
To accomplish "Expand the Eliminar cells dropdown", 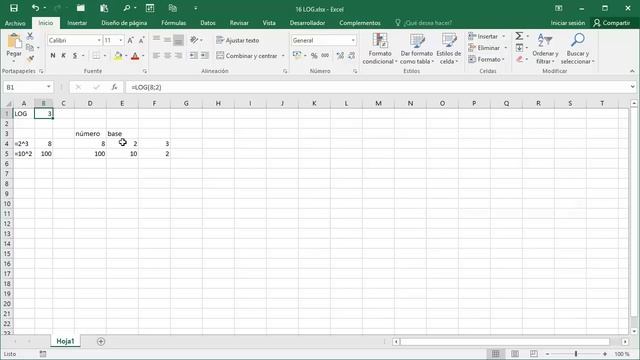I will [505, 48].
